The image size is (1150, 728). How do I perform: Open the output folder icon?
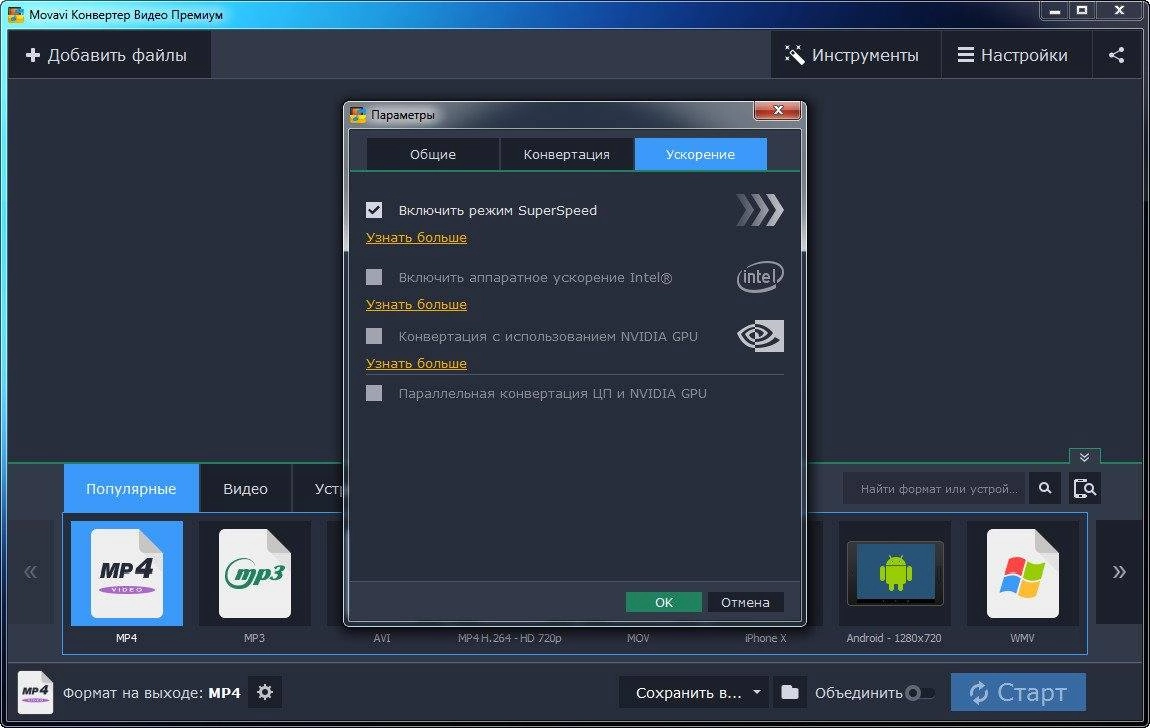(x=789, y=692)
